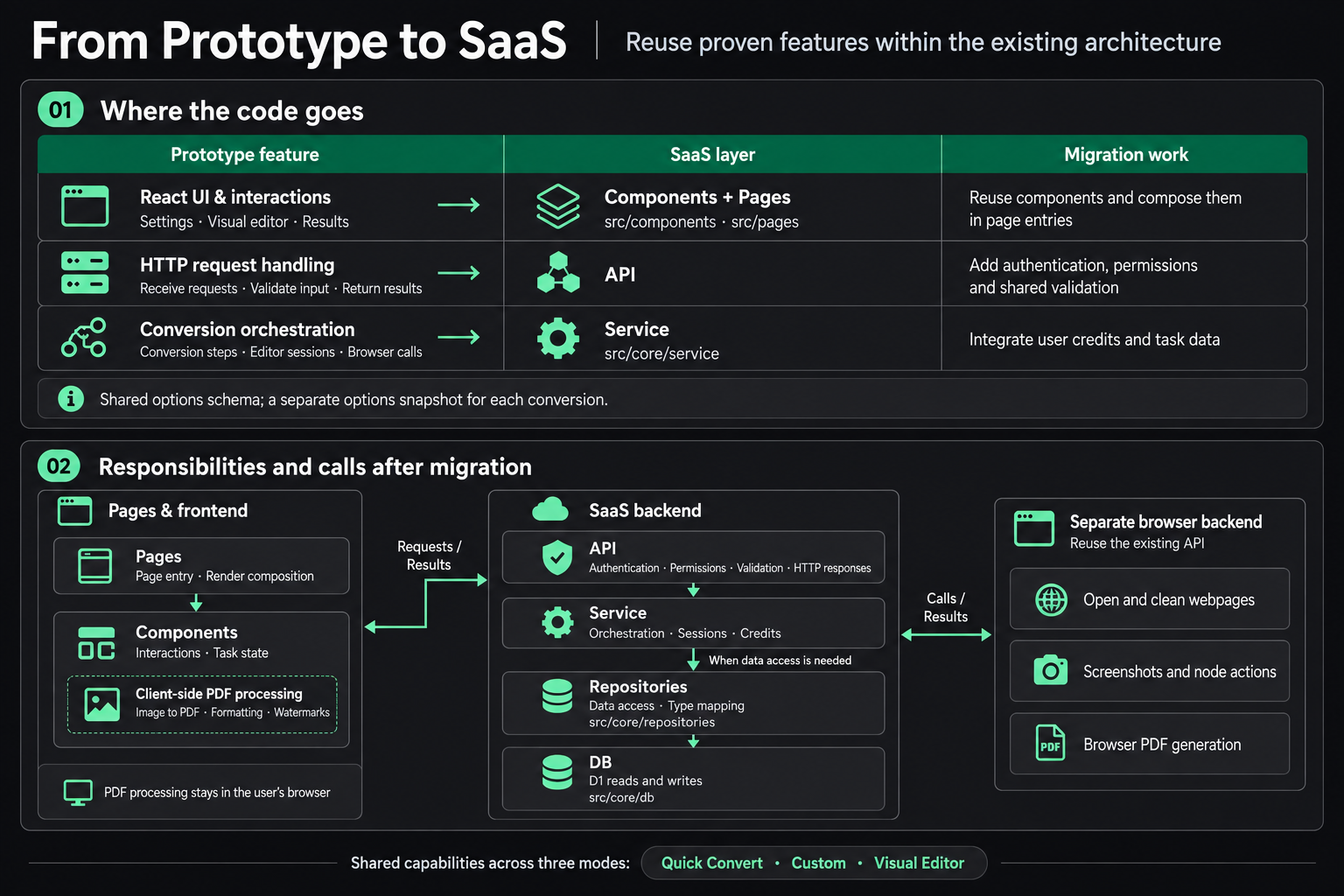1344x896 pixels.
Task: Click the window icon beside Pages & frontend
Action: click(x=74, y=511)
